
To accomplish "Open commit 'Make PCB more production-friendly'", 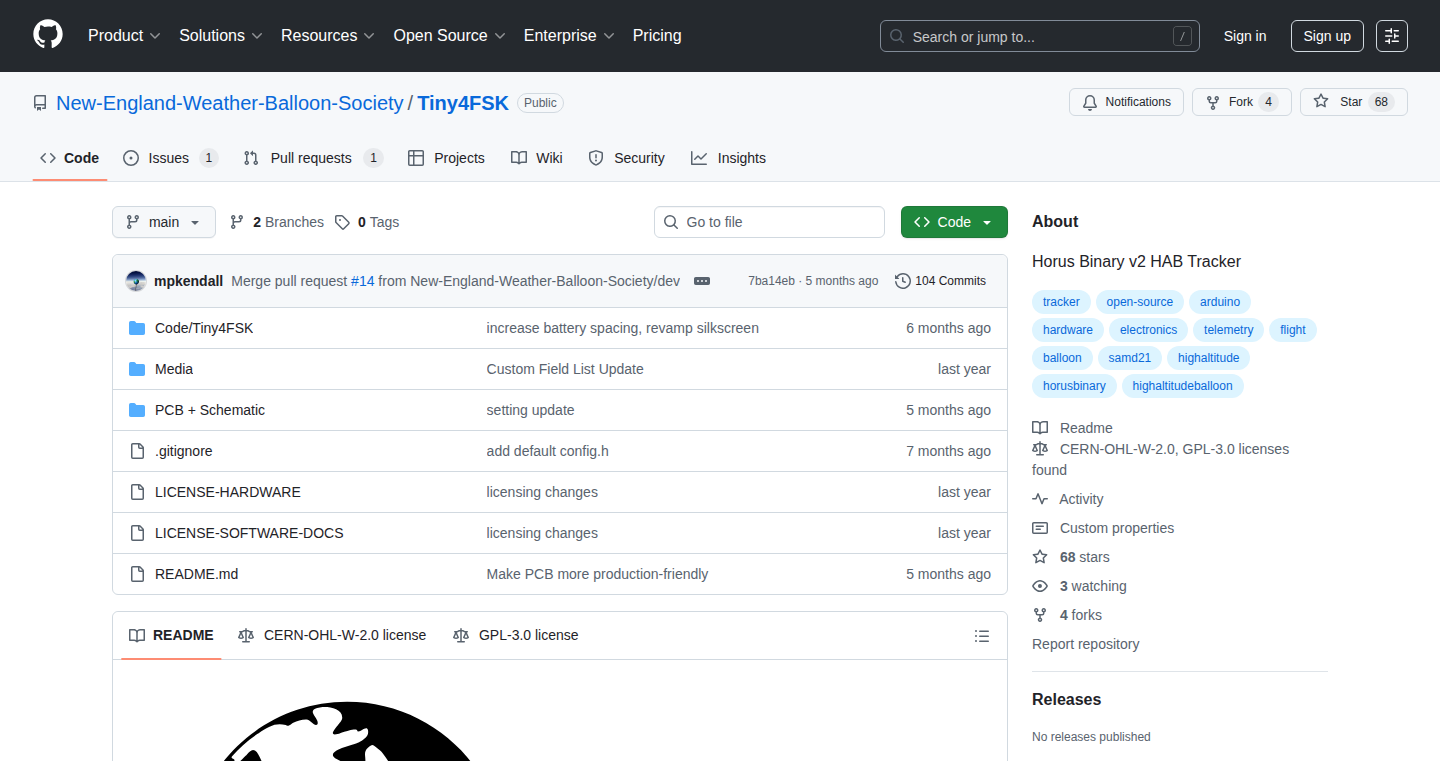I will (597, 574).
